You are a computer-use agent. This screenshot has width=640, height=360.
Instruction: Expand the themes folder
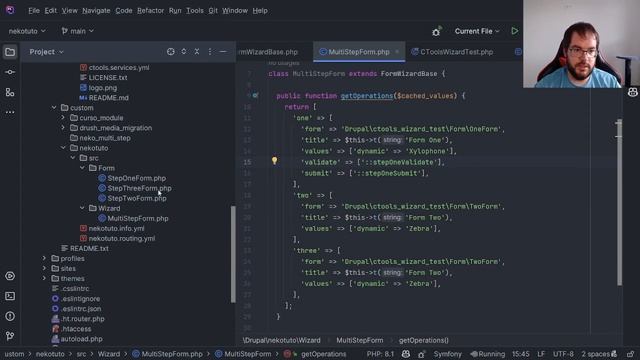coord(44,278)
